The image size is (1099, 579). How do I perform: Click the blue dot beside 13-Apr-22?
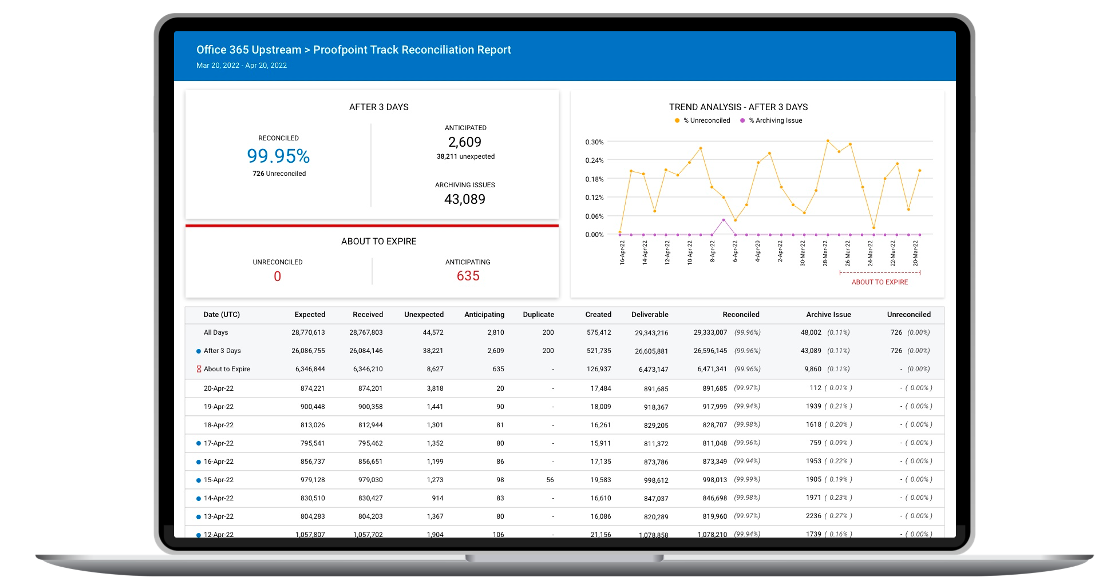pyautogui.click(x=198, y=515)
